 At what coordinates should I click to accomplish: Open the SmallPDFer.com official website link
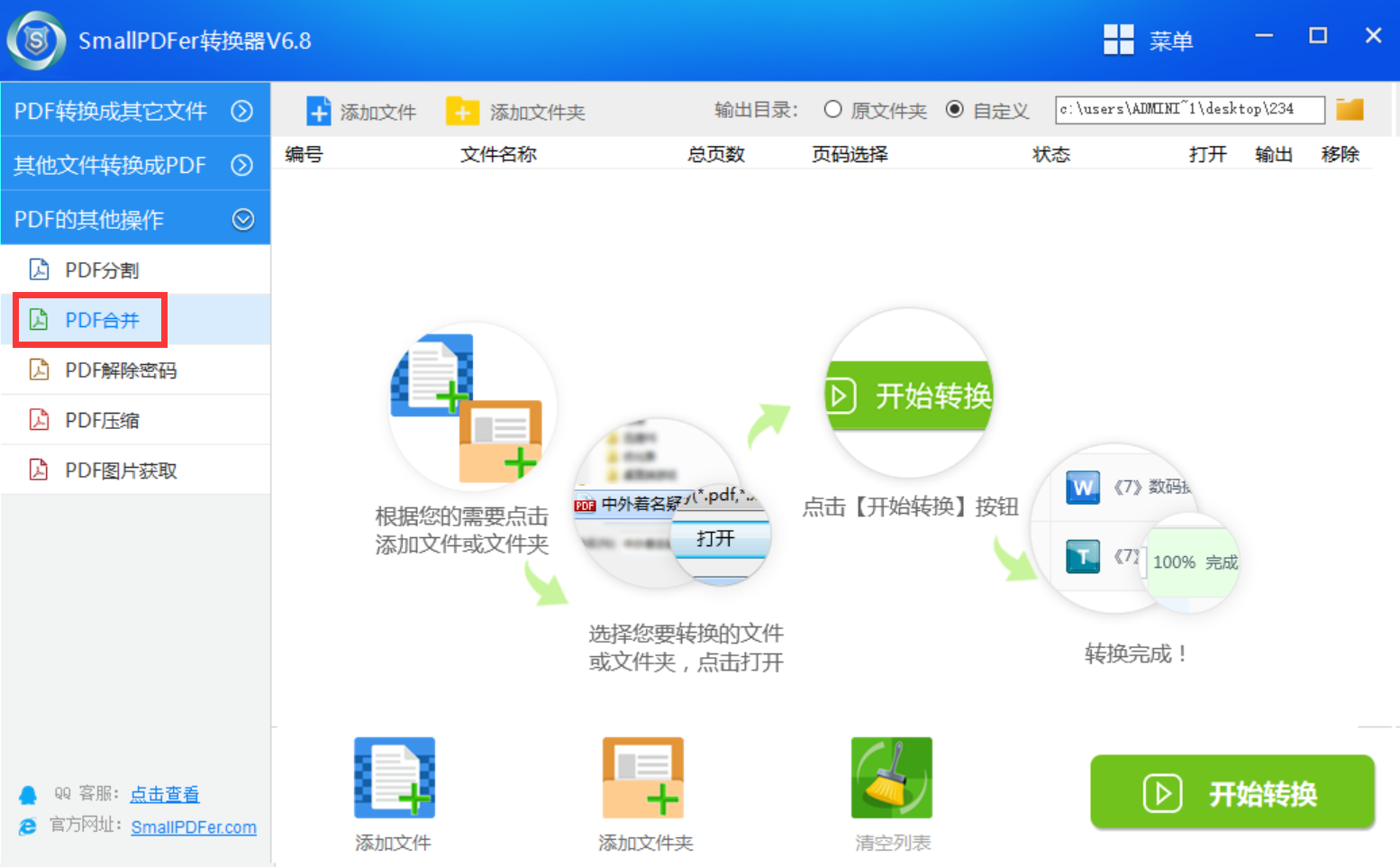(194, 826)
